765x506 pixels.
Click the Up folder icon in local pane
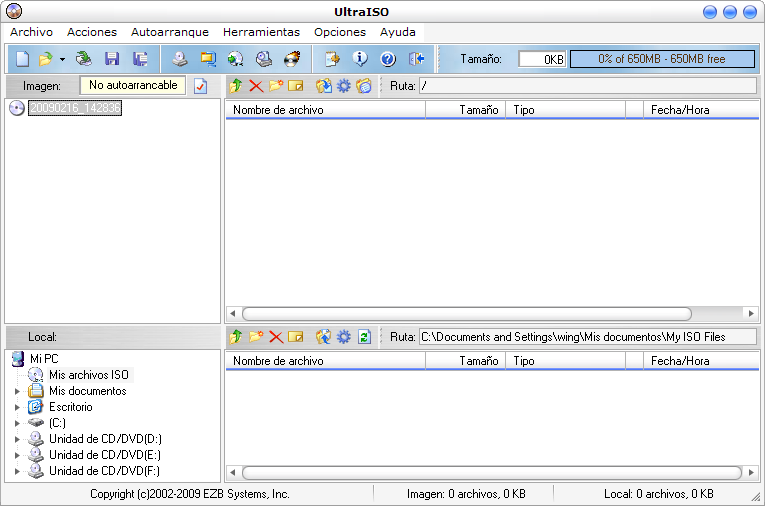tap(236, 337)
